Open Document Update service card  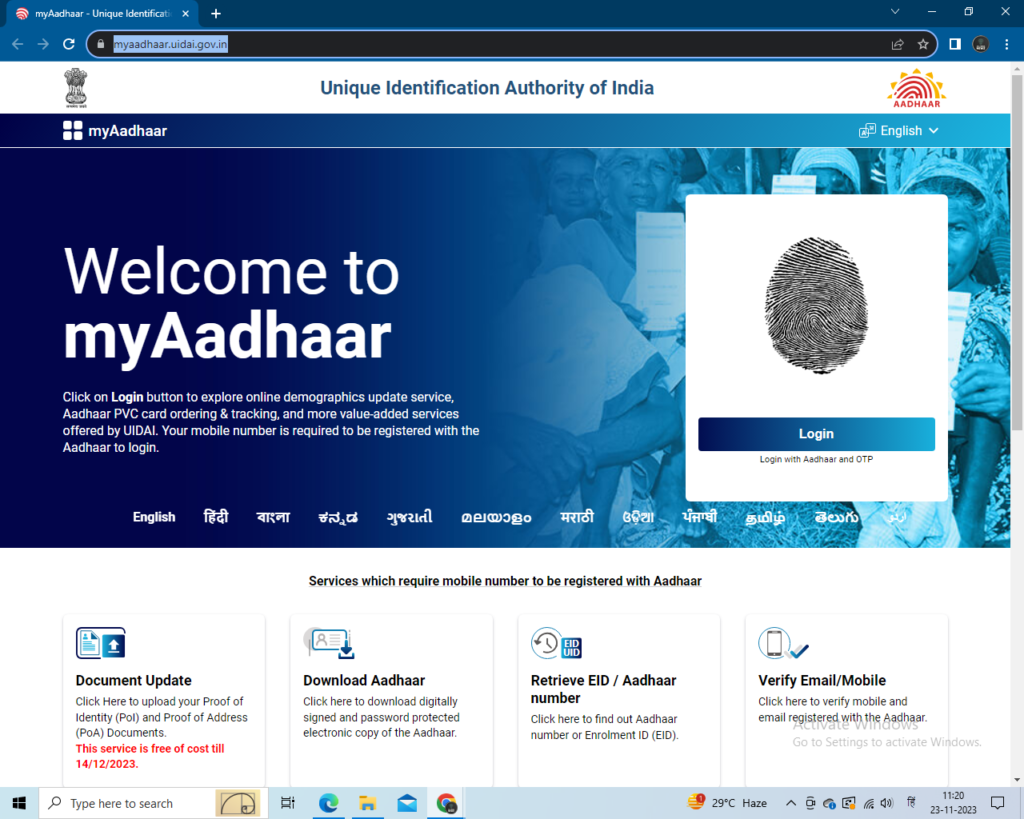(x=164, y=700)
